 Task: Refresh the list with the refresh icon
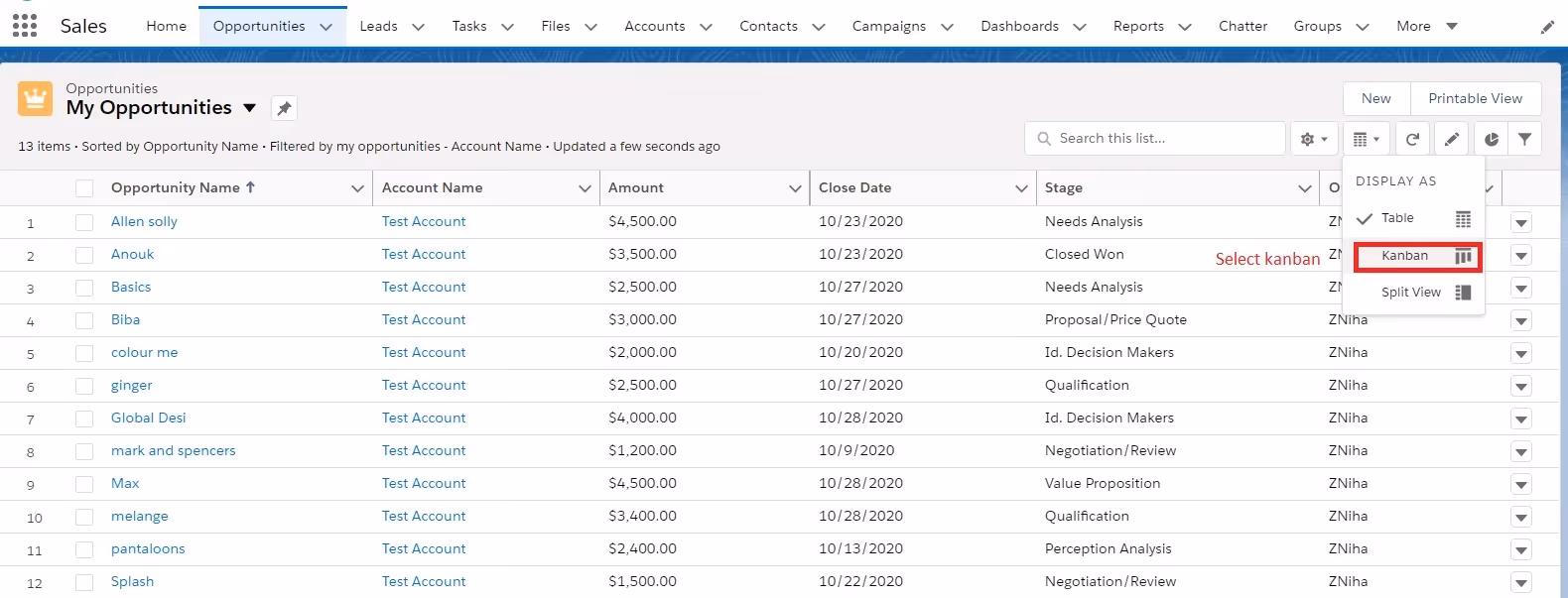(x=1412, y=139)
